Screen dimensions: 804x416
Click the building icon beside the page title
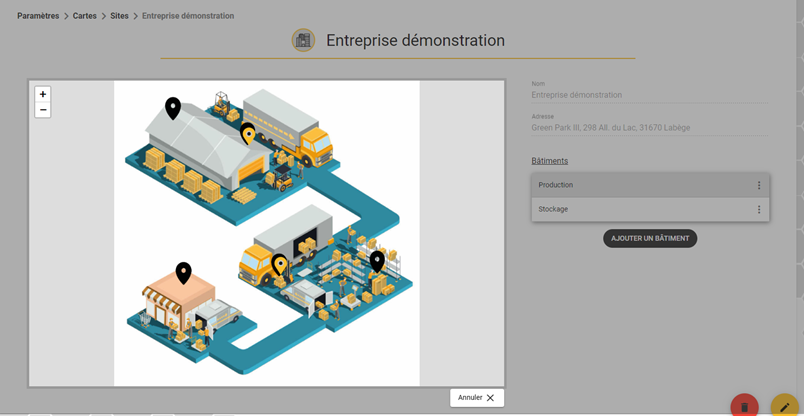tap(304, 40)
